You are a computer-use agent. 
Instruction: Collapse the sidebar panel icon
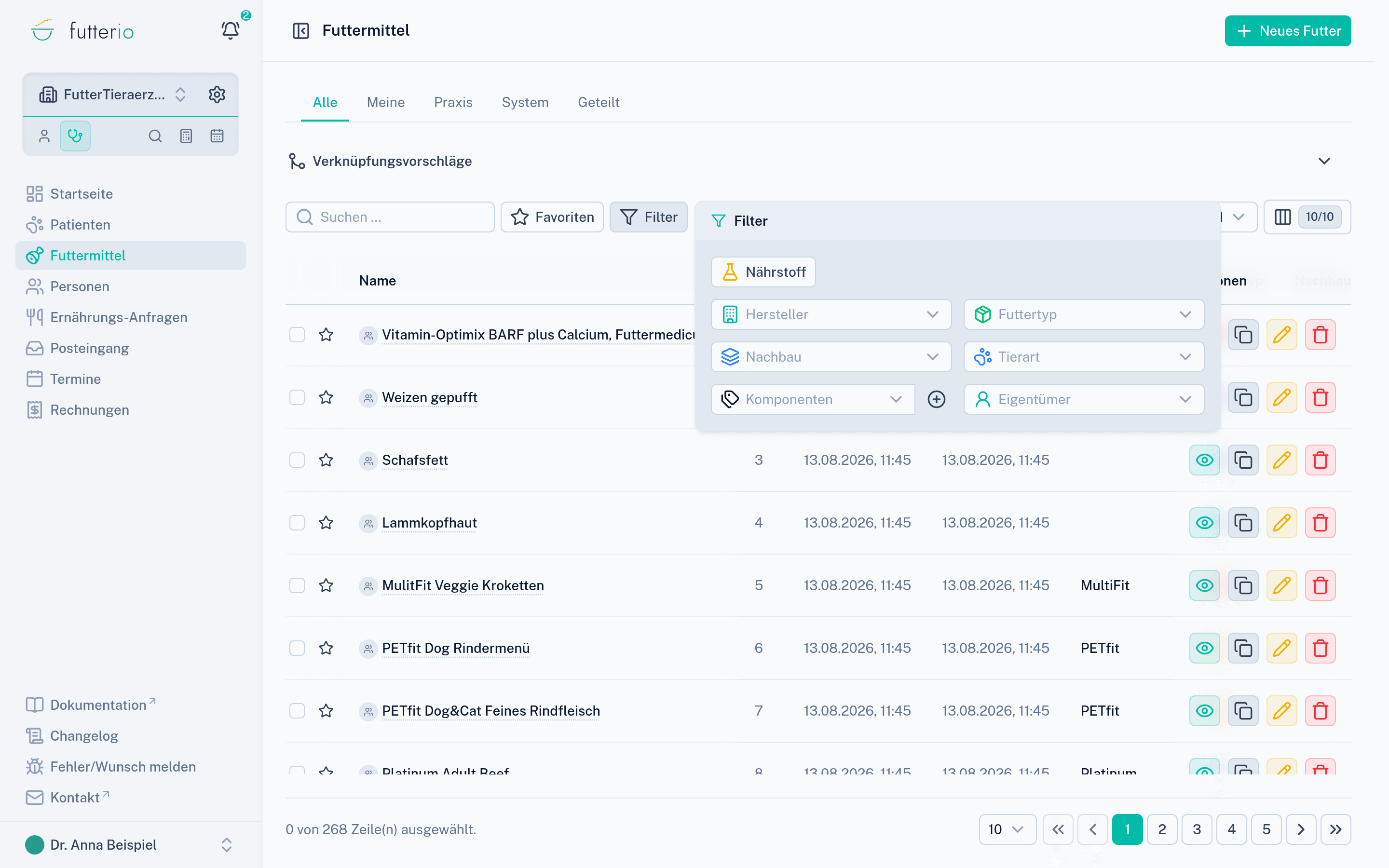[x=301, y=30]
